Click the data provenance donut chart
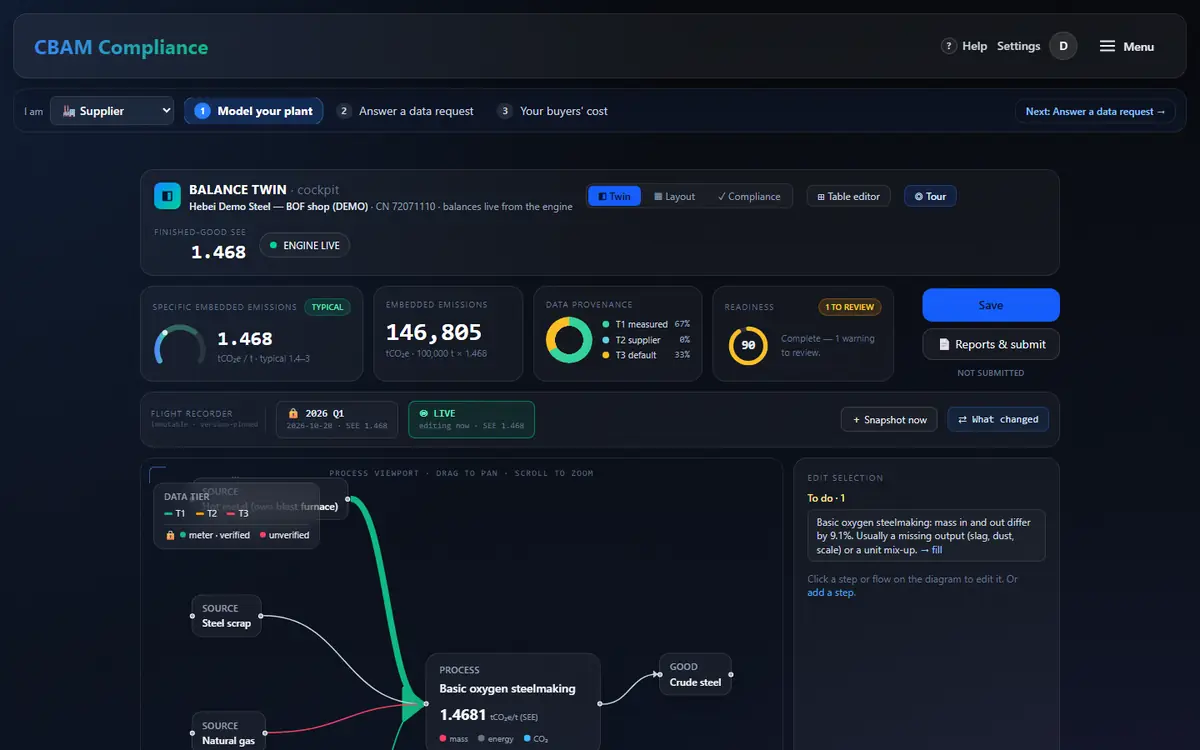This screenshot has width=1200, height=750. click(x=569, y=340)
